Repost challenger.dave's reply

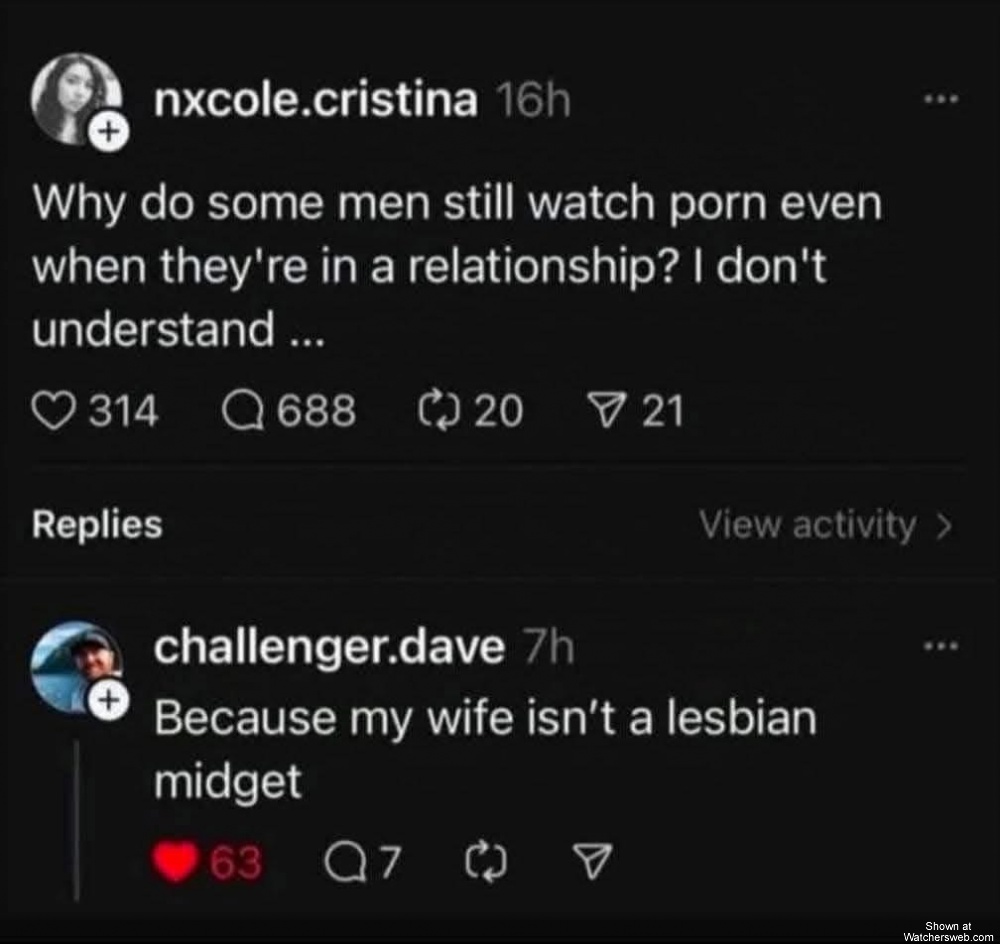click(x=488, y=864)
